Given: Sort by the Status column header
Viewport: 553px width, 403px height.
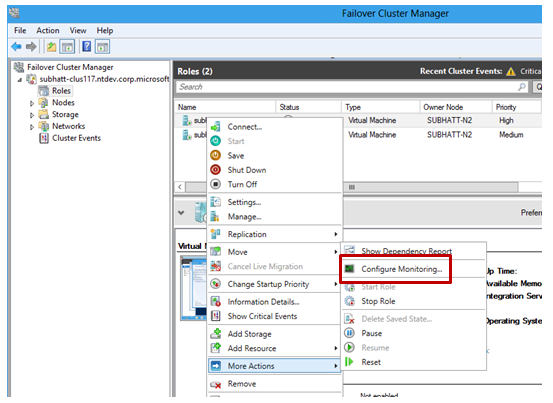Looking at the screenshot, I should [x=308, y=107].
